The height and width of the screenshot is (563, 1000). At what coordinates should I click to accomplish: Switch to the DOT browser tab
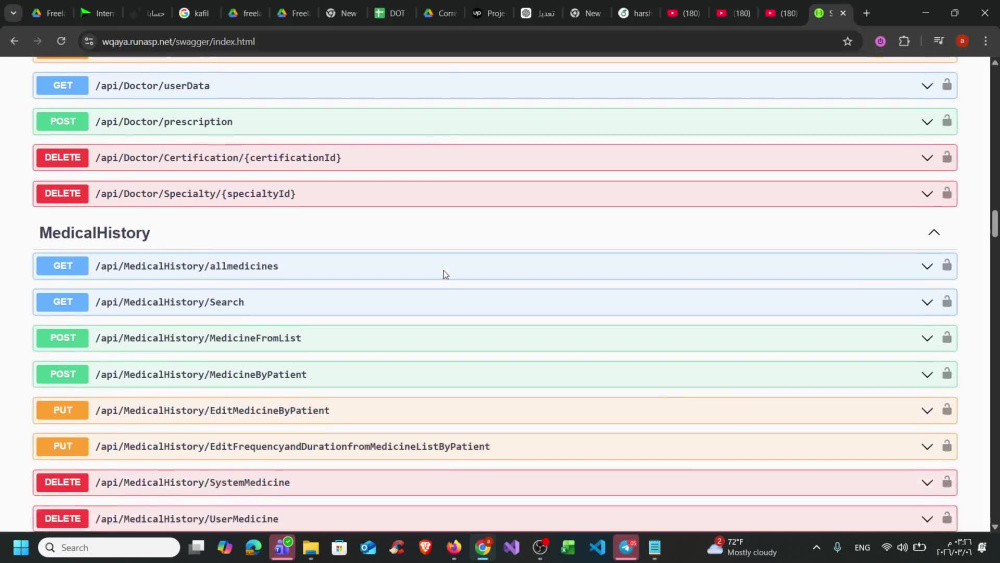pos(390,13)
